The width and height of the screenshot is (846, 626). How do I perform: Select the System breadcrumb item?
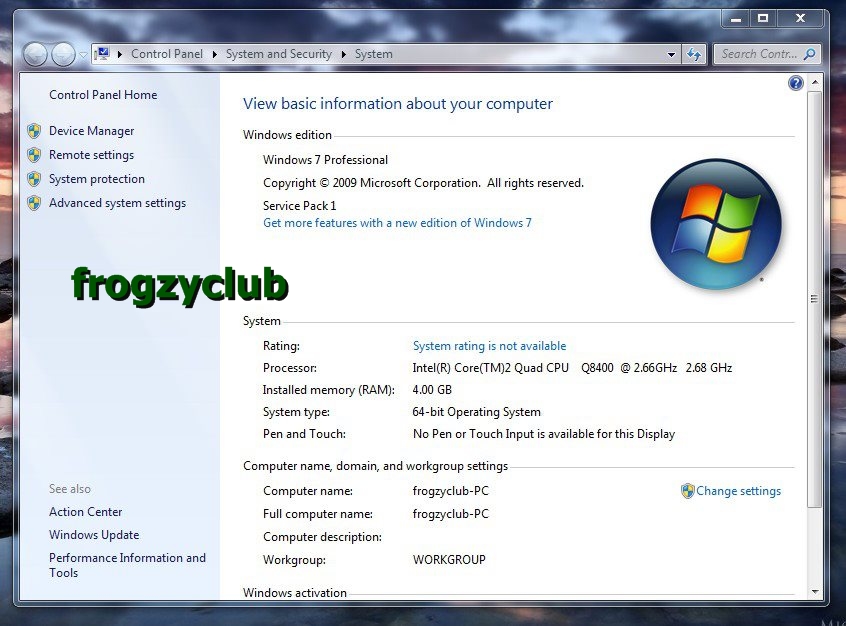tap(373, 54)
